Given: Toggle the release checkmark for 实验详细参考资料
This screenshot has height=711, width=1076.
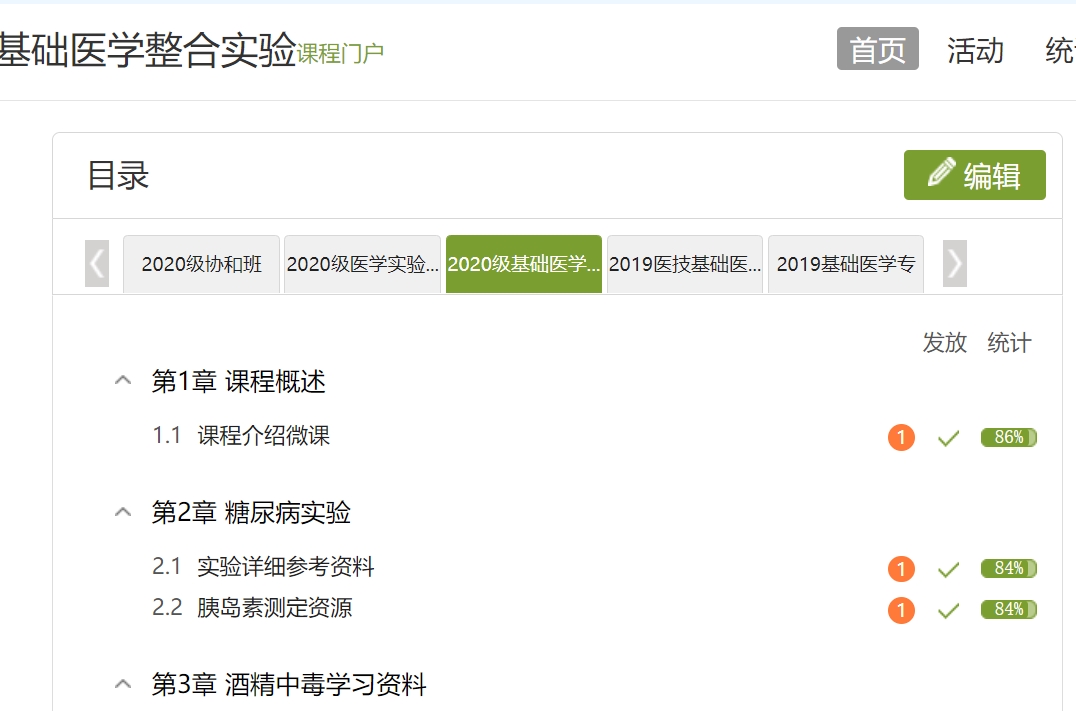Looking at the screenshot, I should pyautogui.click(x=948, y=570).
